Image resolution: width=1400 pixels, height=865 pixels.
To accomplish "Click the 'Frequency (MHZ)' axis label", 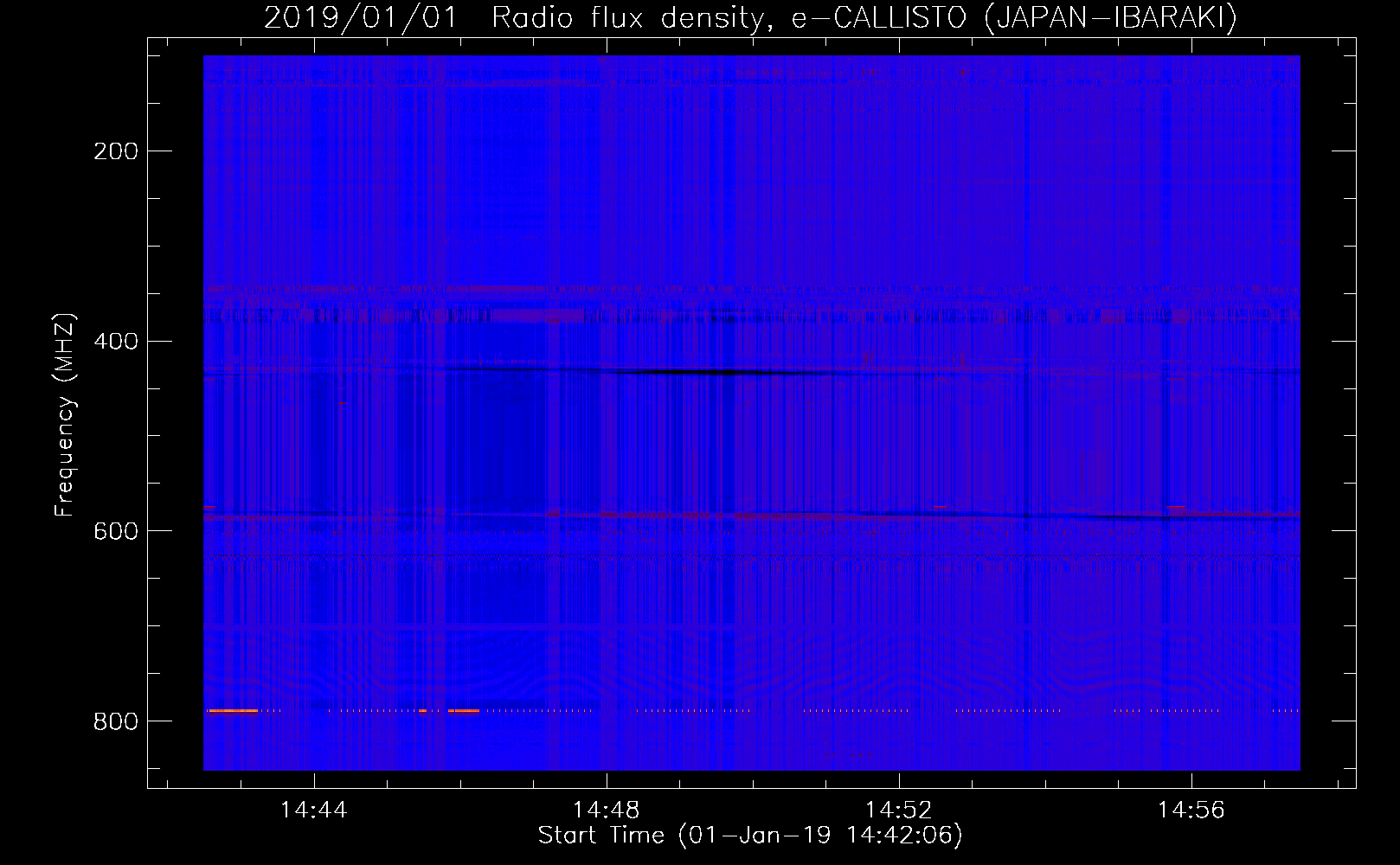I will [x=65, y=415].
